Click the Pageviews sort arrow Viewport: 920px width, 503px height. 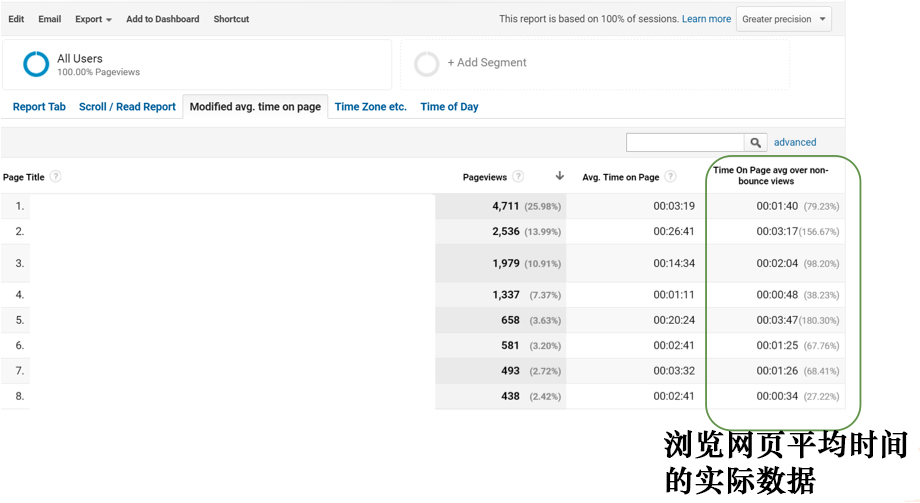click(560, 176)
